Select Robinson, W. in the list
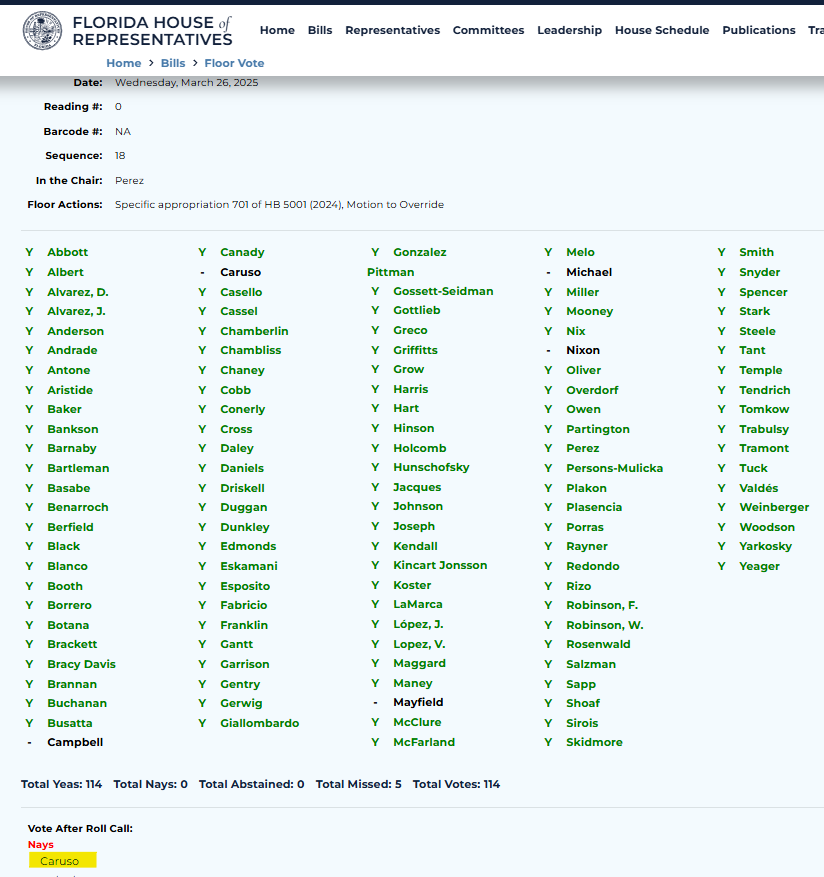Image resolution: width=824 pixels, height=877 pixels. [x=605, y=625]
